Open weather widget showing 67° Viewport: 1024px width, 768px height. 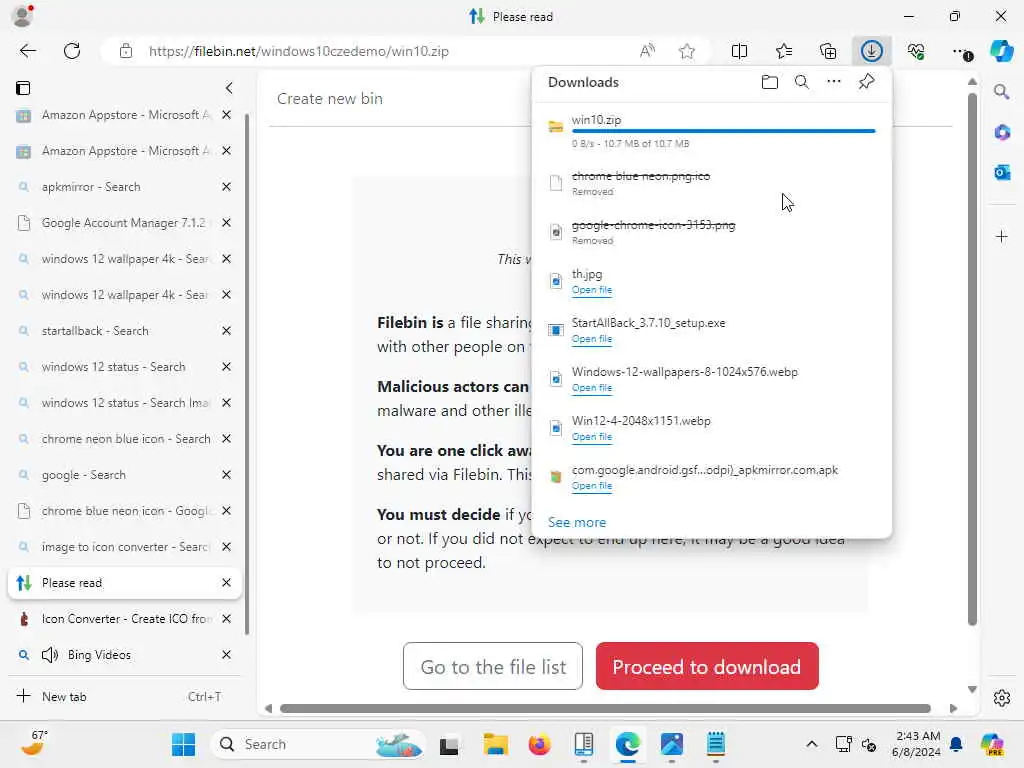[x=33, y=744]
